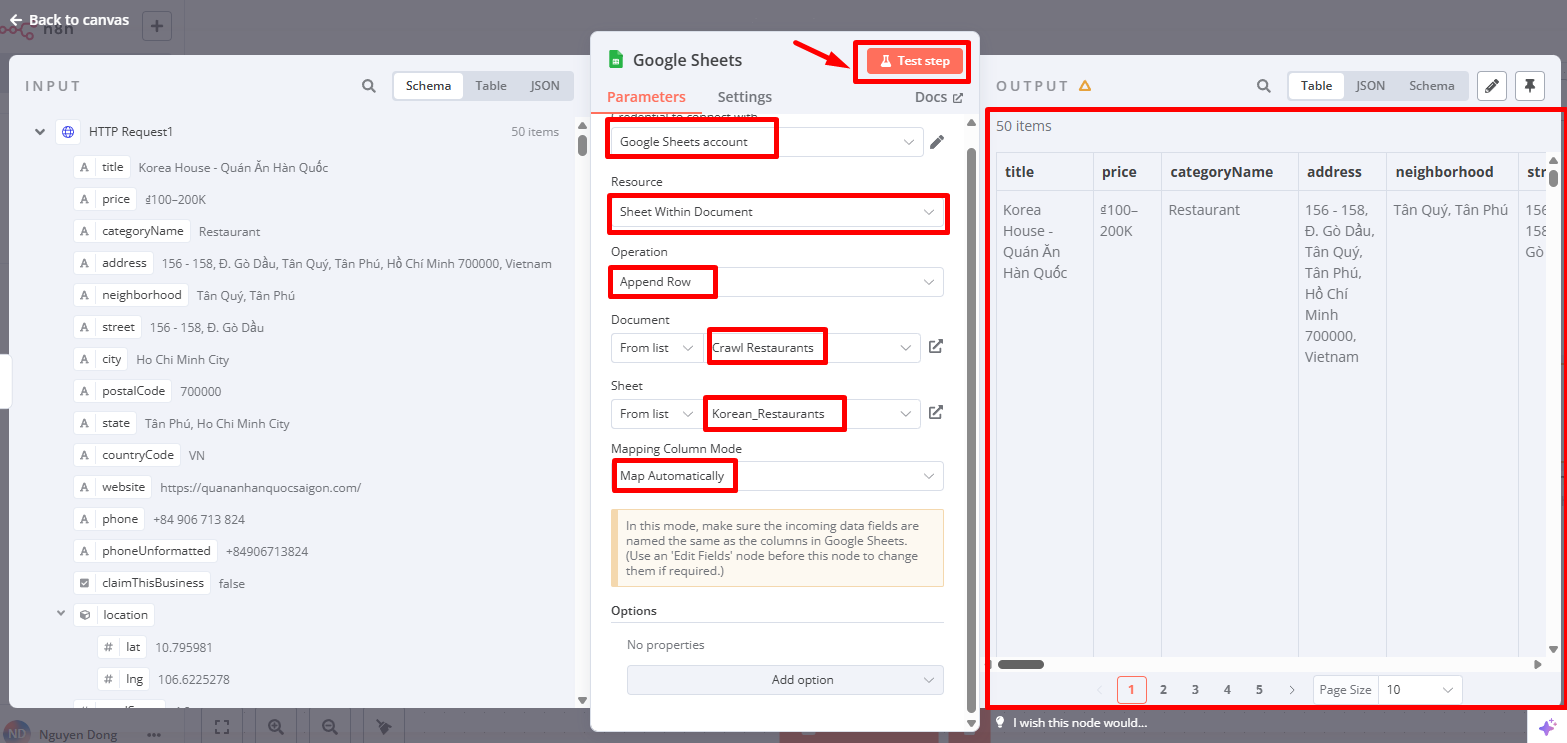Image resolution: width=1567 pixels, height=743 pixels.
Task: Expand the Mapping Column Mode dropdown
Action: click(x=776, y=476)
